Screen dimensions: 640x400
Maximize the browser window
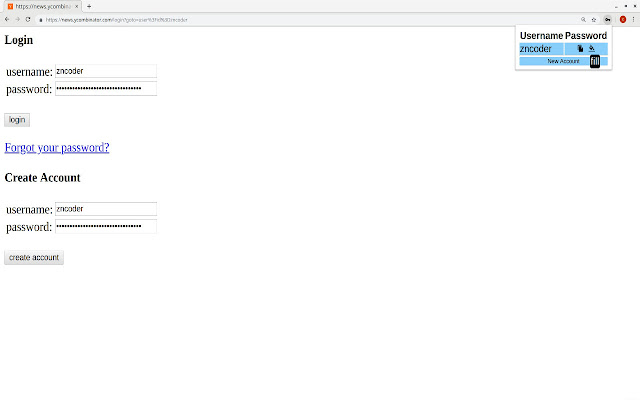[x=626, y=6]
